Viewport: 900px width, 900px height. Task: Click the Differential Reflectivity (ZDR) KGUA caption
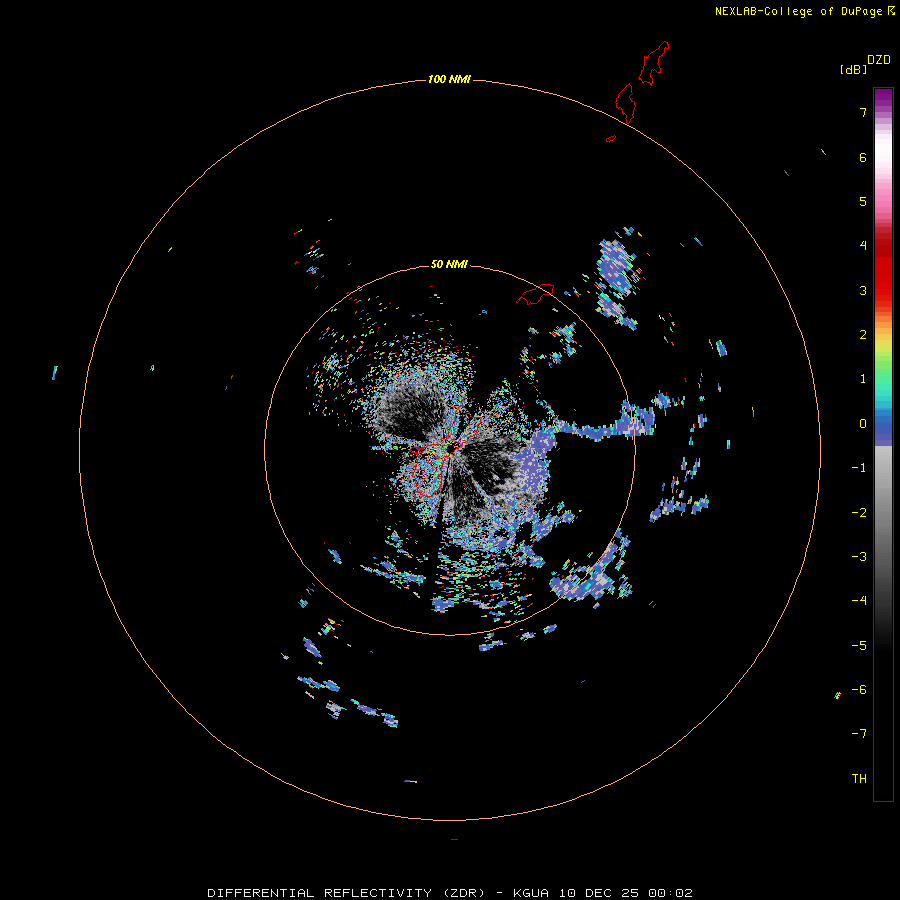450,893
